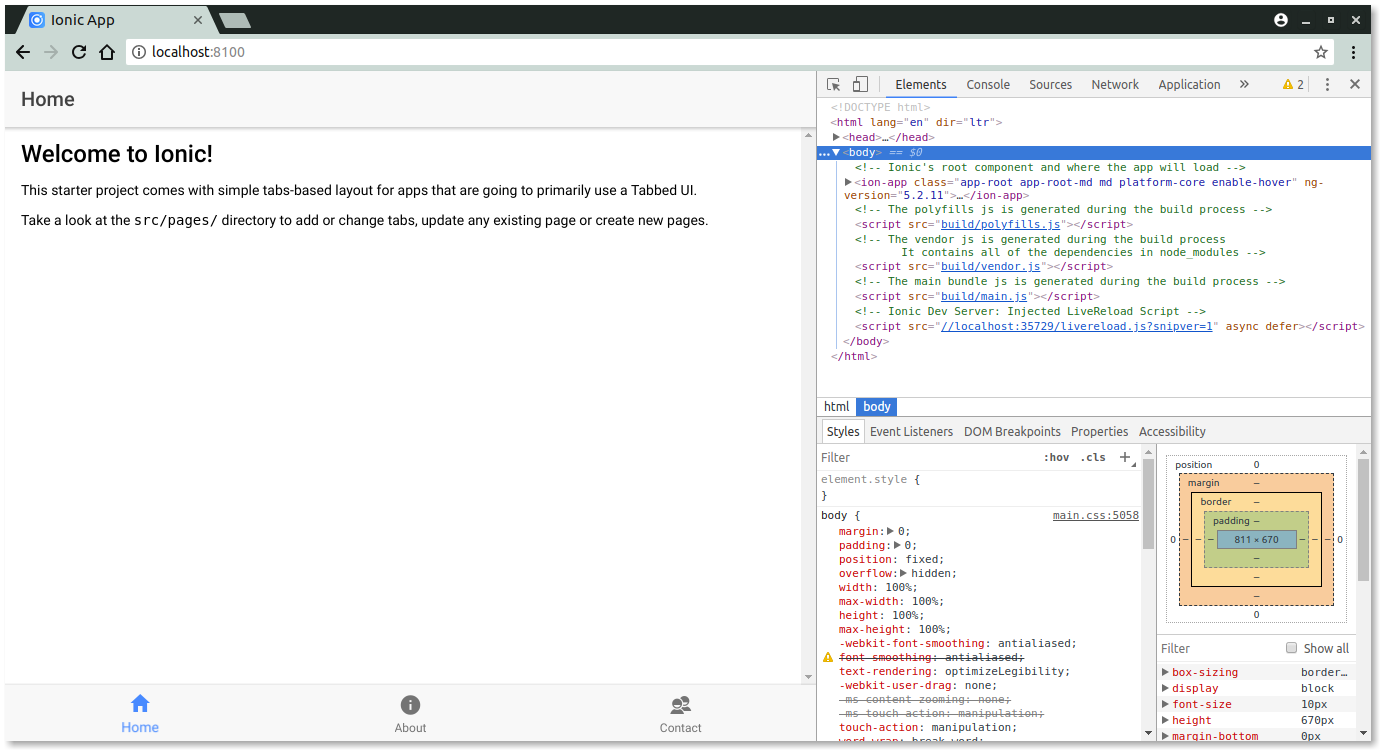This screenshot has width=1380, height=750.
Task: Switch to the Elements tab
Action: click(921, 85)
